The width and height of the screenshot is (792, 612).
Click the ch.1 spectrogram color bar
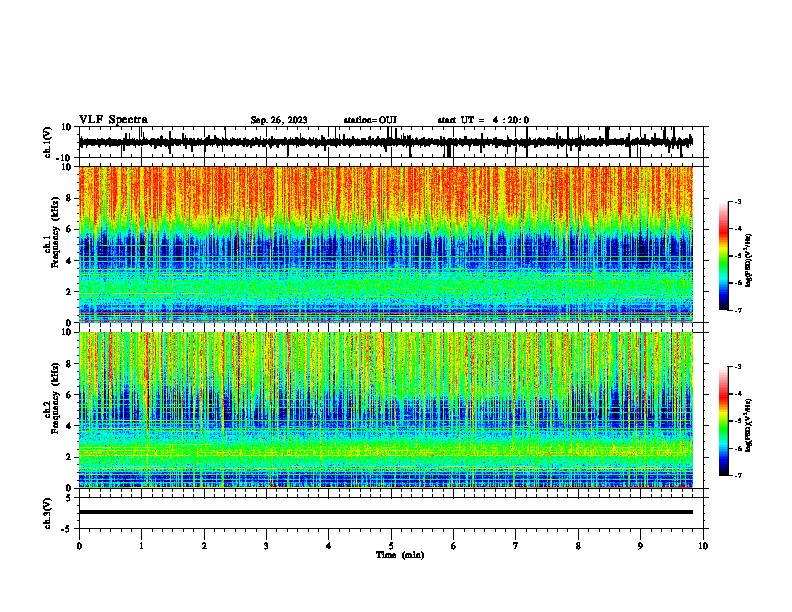[x=723, y=256]
